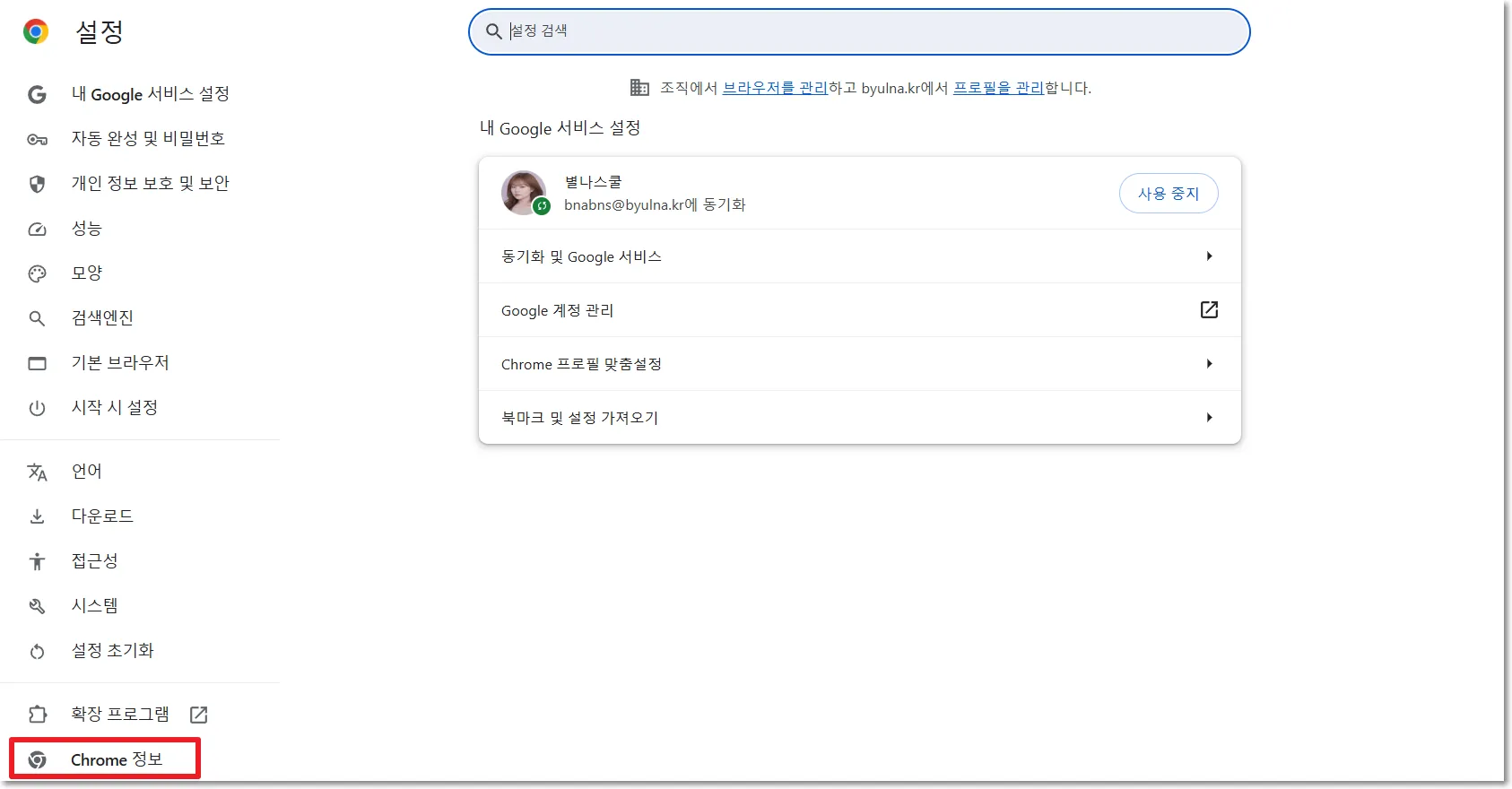Click the 설정 page title
The width and height of the screenshot is (1512, 789).
[x=100, y=32]
